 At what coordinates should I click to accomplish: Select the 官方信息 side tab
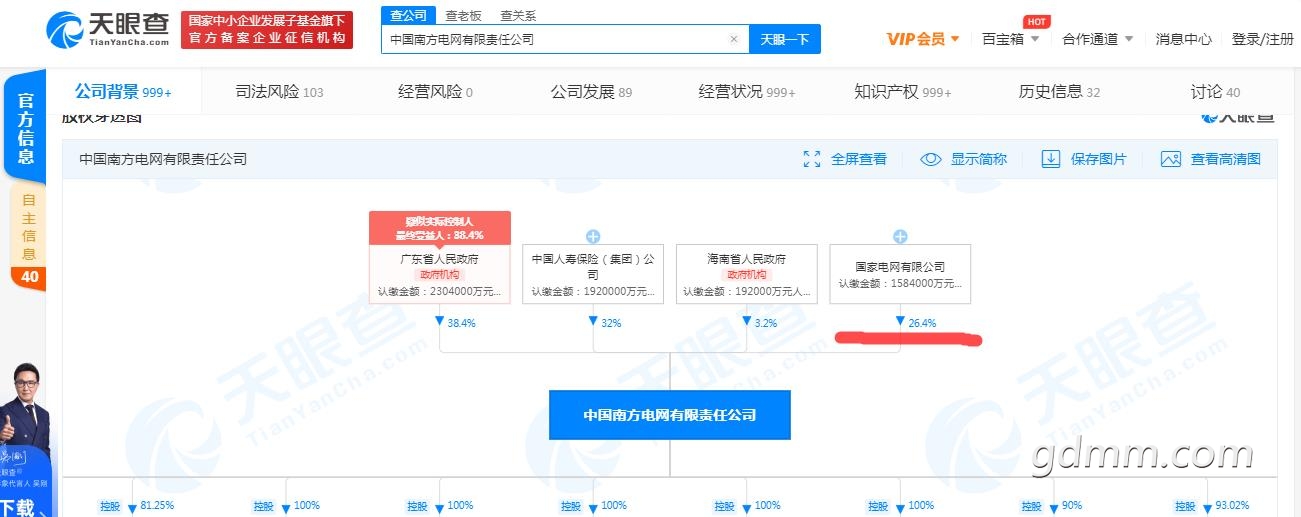(x=26, y=128)
